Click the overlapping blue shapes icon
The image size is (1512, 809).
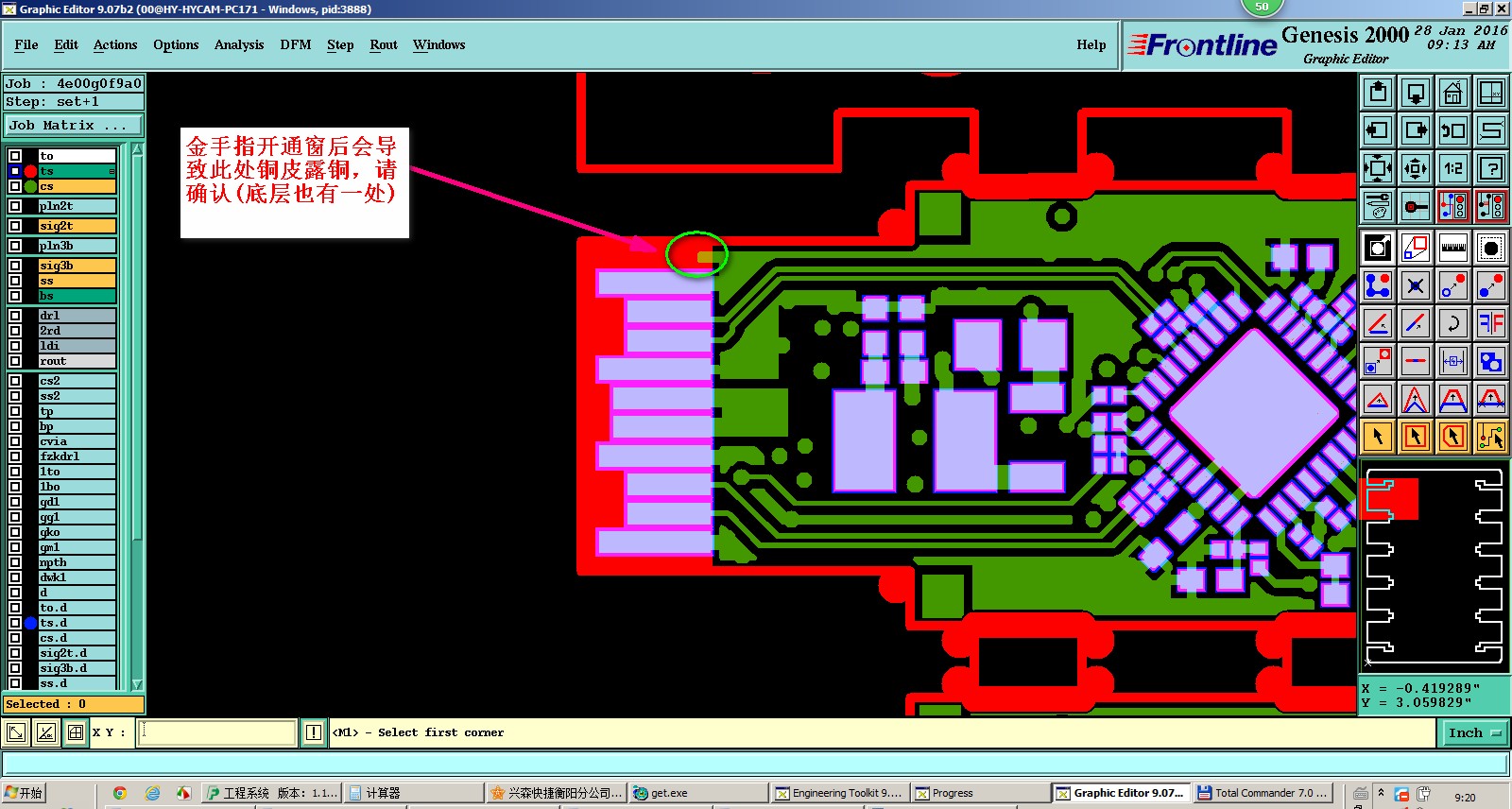(x=1491, y=361)
